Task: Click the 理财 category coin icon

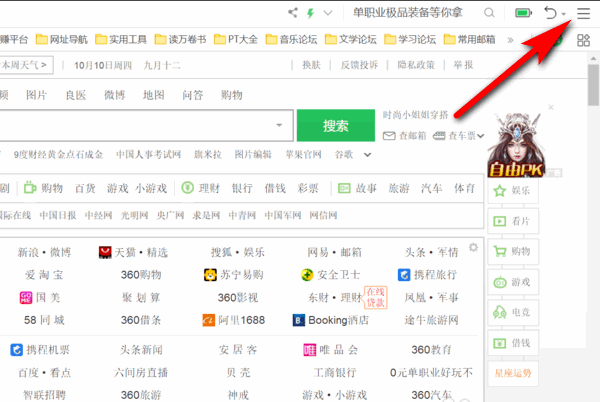Action: tap(188, 188)
